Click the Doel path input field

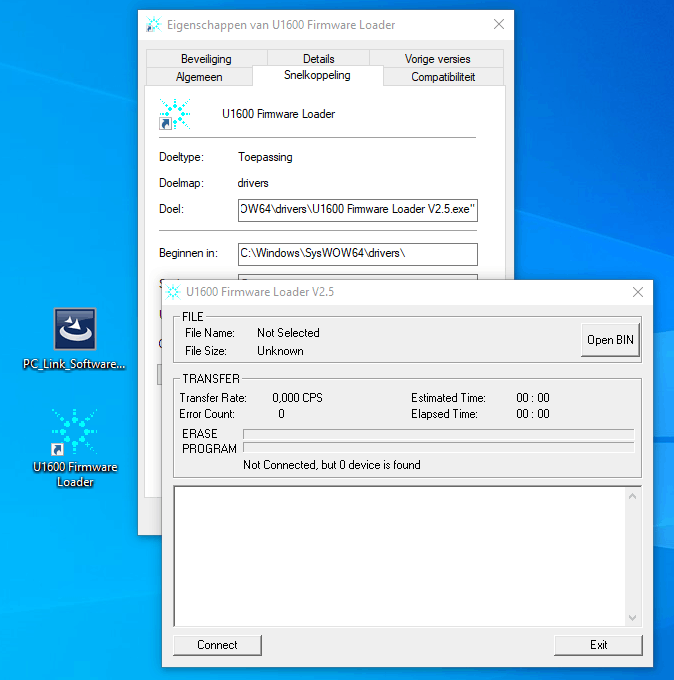[x=357, y=210]
